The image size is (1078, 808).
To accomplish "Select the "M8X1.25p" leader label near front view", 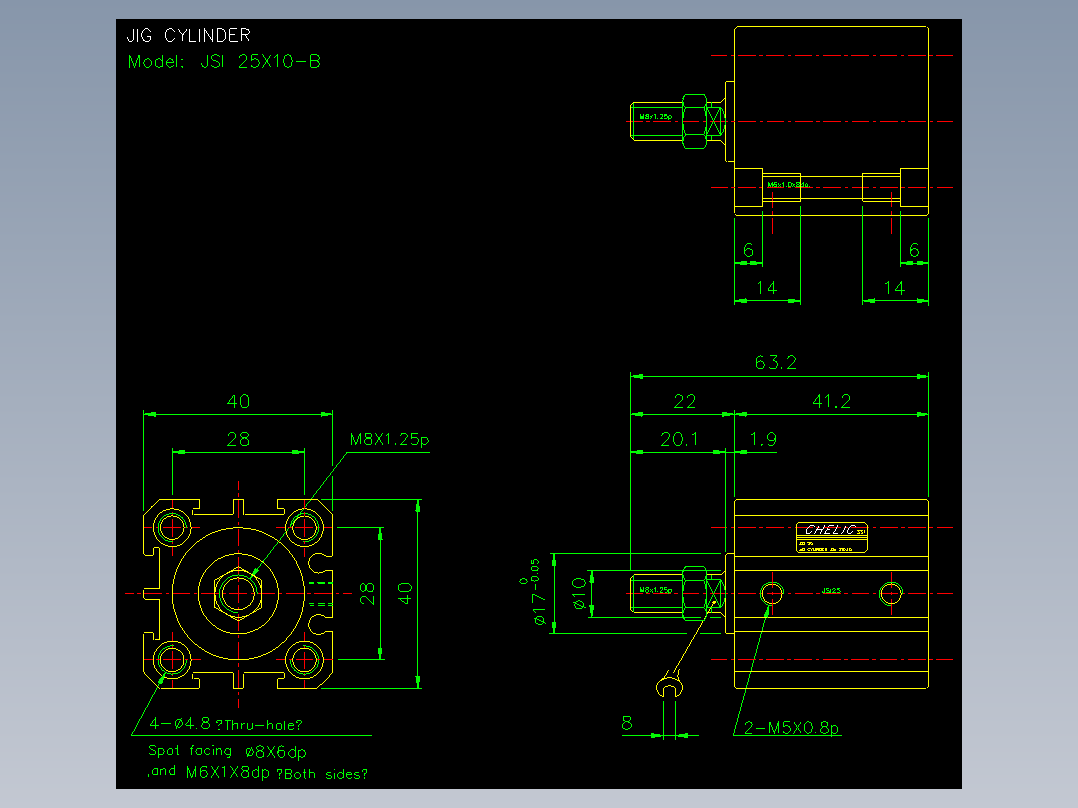I will [x=389, y=439].
